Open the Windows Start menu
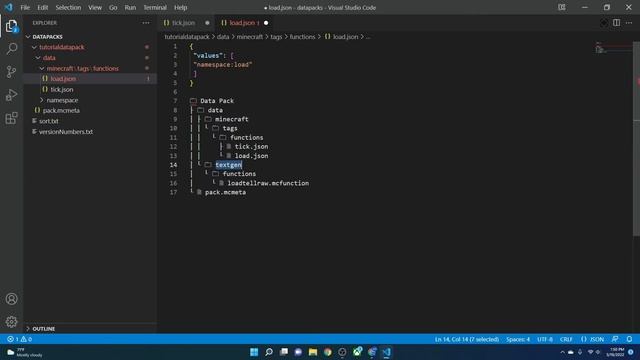The width and height of the screenshot is (640, 360). pyautogui.click(x=254, y=352)
